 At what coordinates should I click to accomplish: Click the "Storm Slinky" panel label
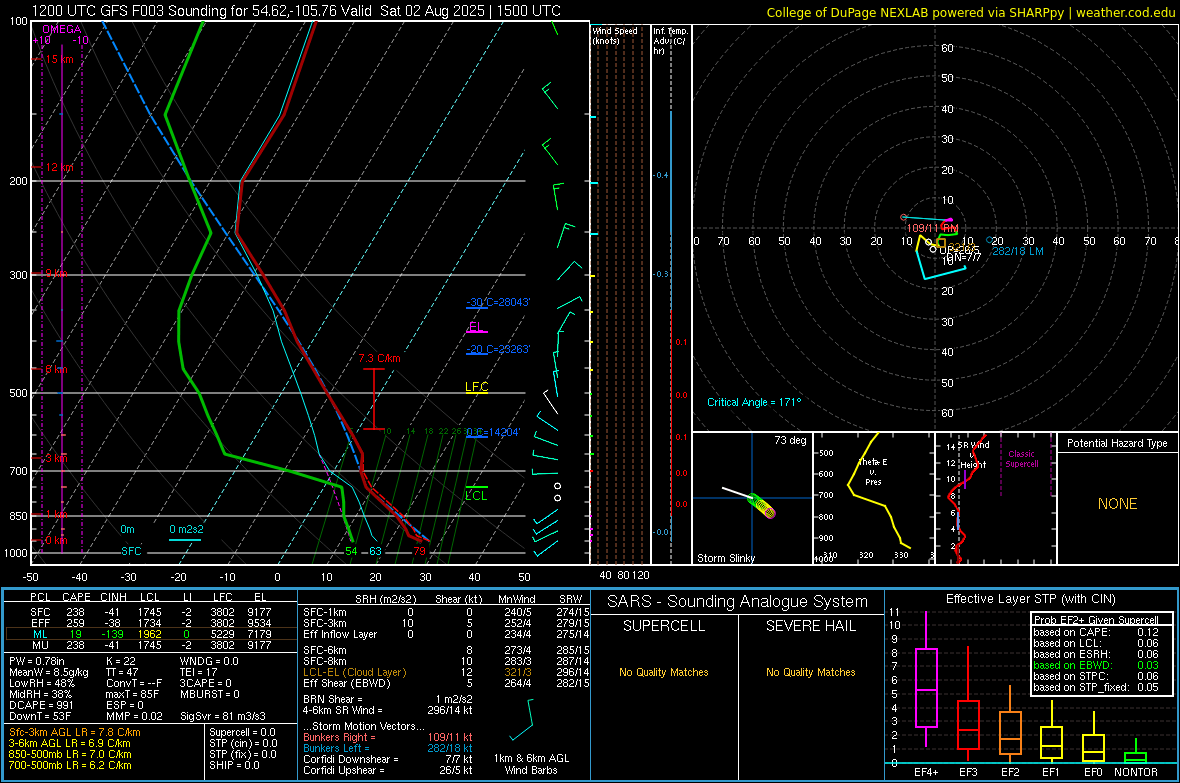[x=725, y=558]
